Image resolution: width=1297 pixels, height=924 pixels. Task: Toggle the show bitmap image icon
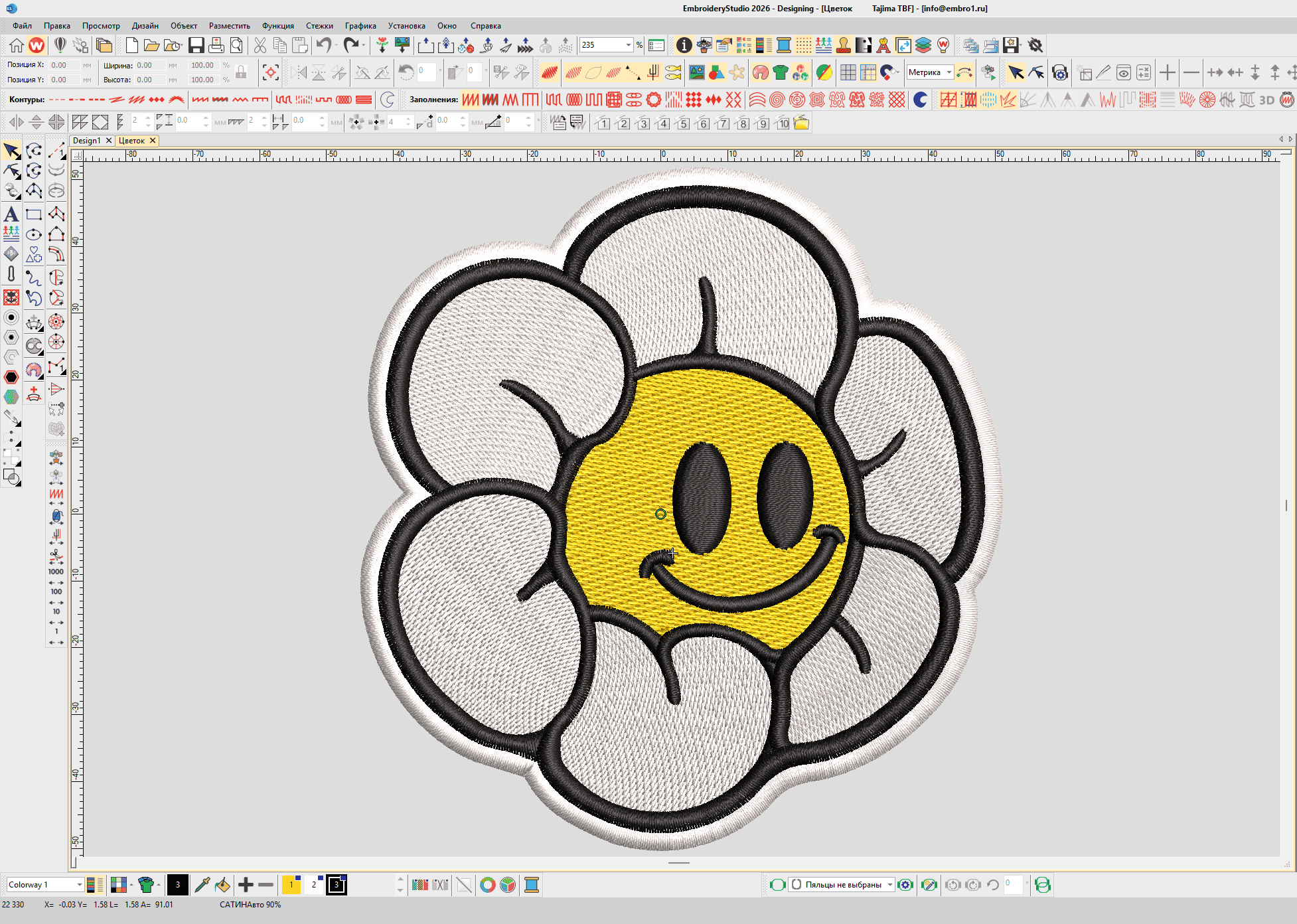(697, 72)
